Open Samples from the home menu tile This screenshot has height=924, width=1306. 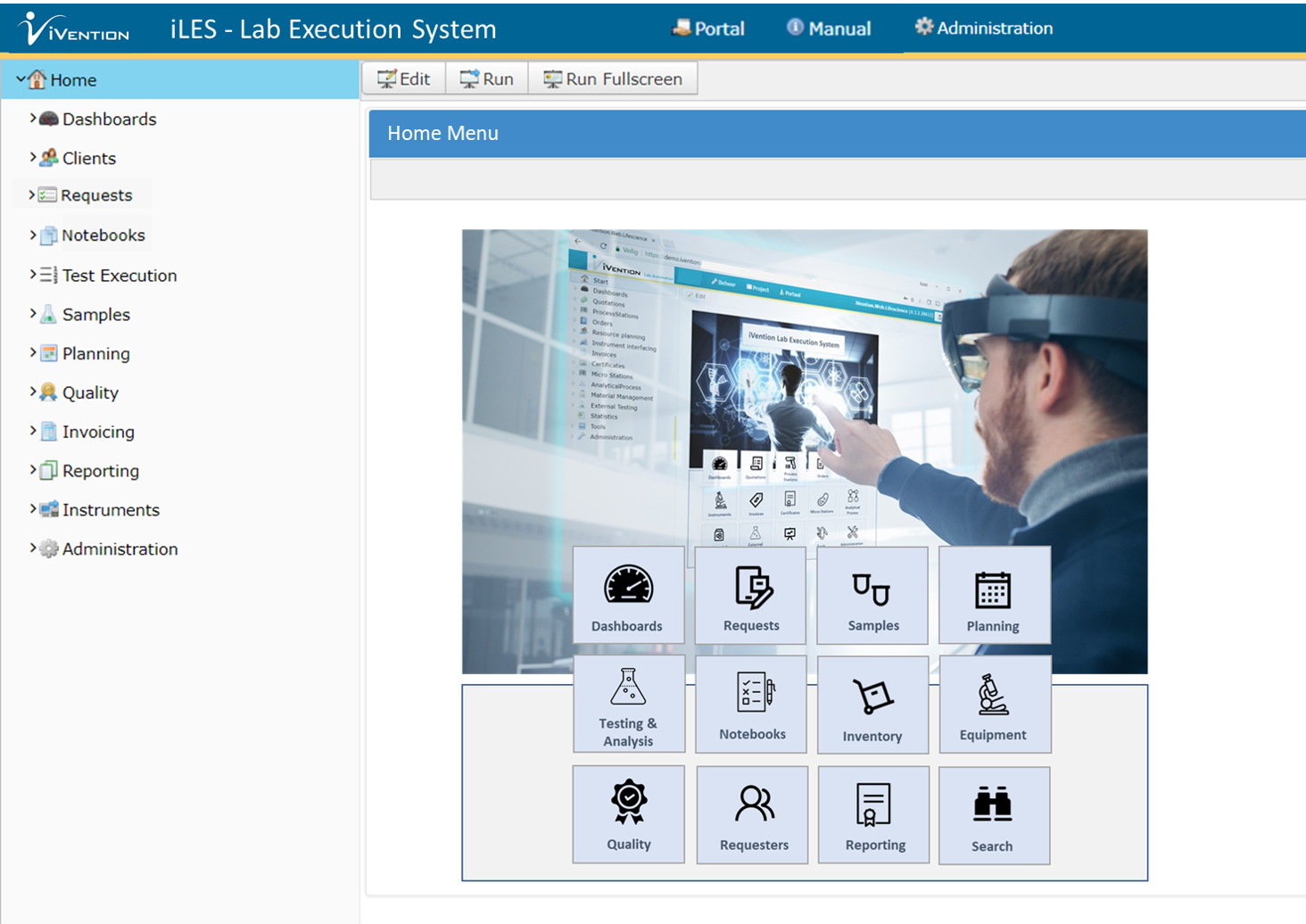tap(872, 596)
